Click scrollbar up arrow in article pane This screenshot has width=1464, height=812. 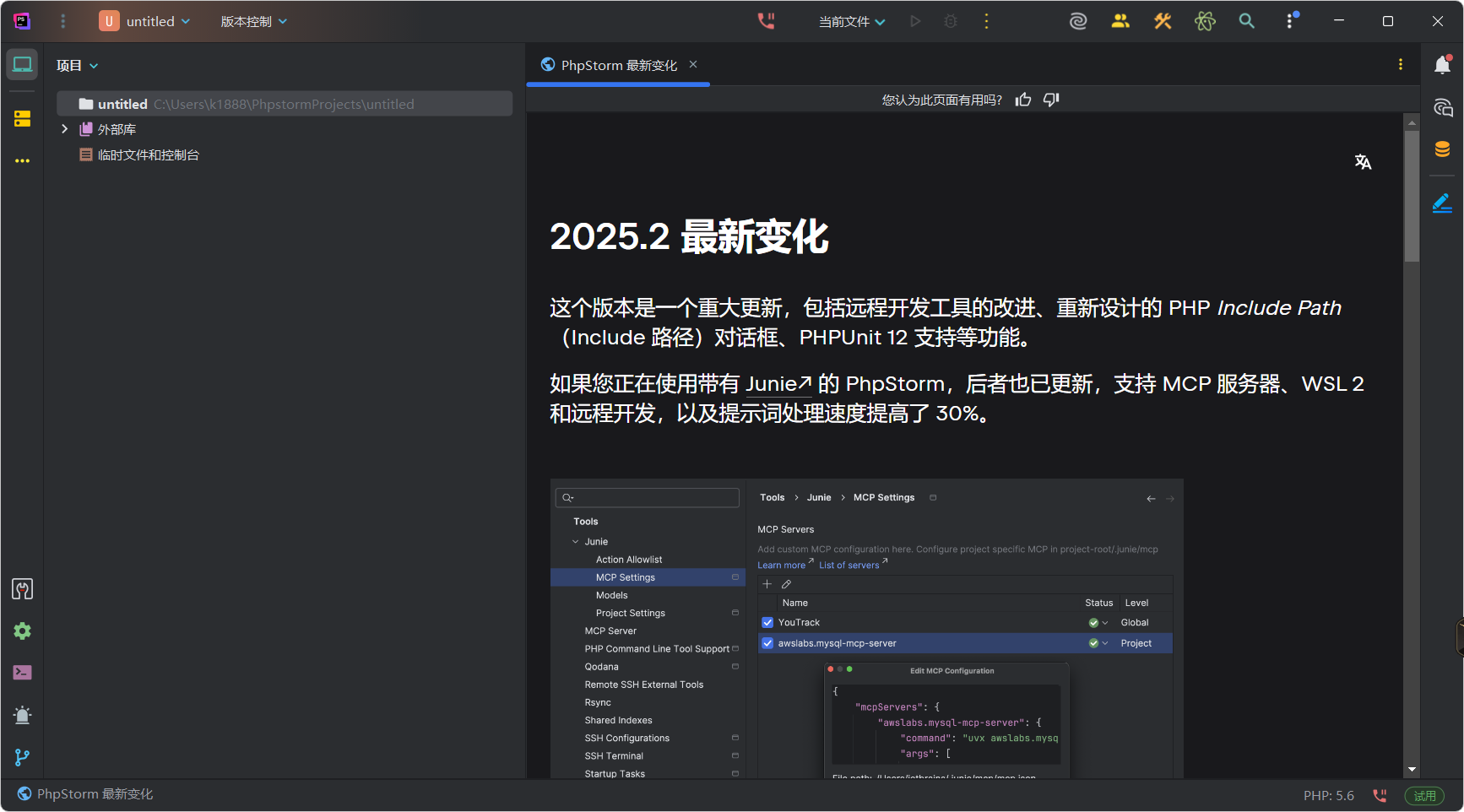click(1412, 122)
